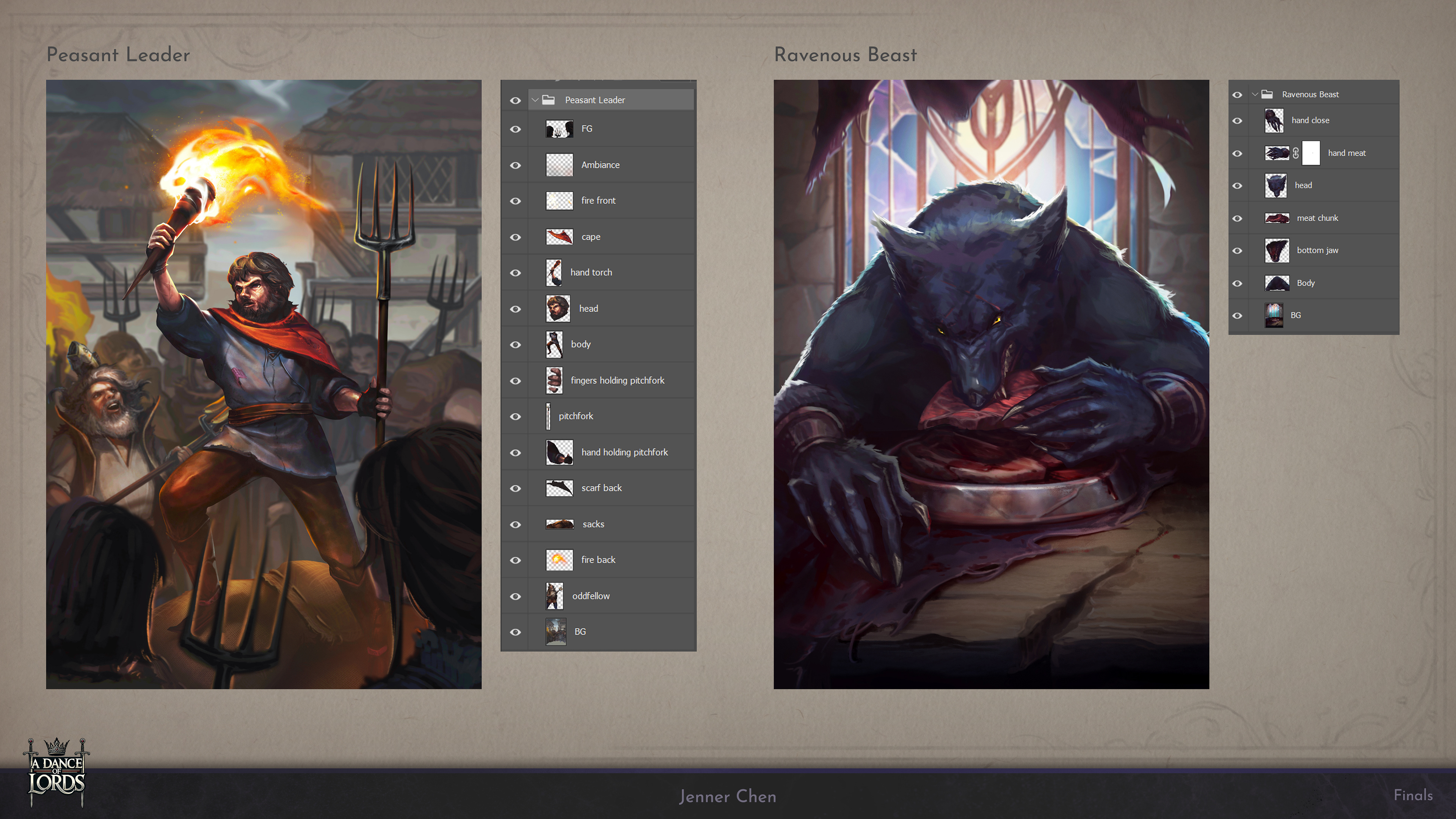Viewport: 1456px width, 819px height.
Task: Toggle visibility of the oddfellow layer
Action: 515,596
